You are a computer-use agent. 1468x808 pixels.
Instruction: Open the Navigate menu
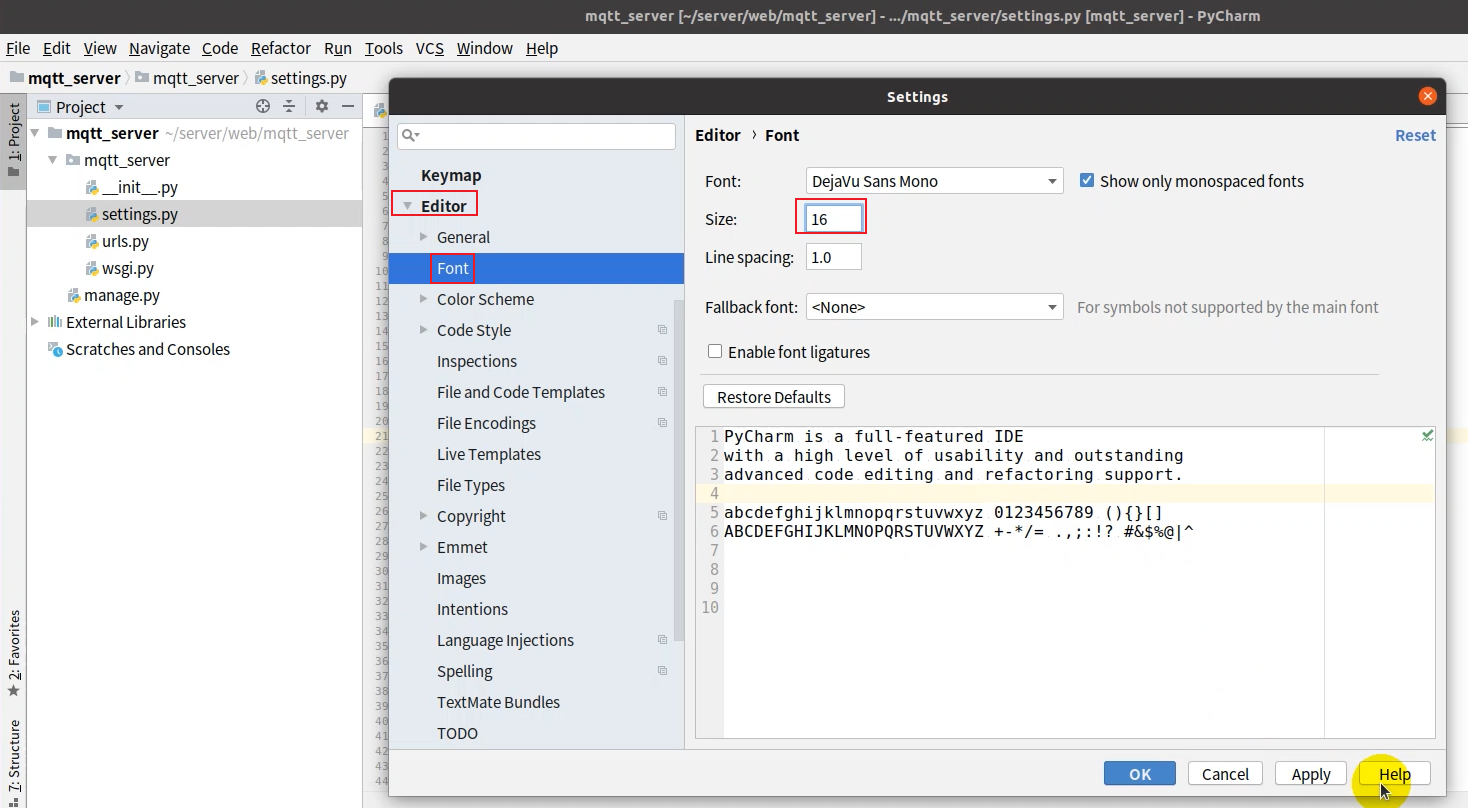[x=159, y=48]
